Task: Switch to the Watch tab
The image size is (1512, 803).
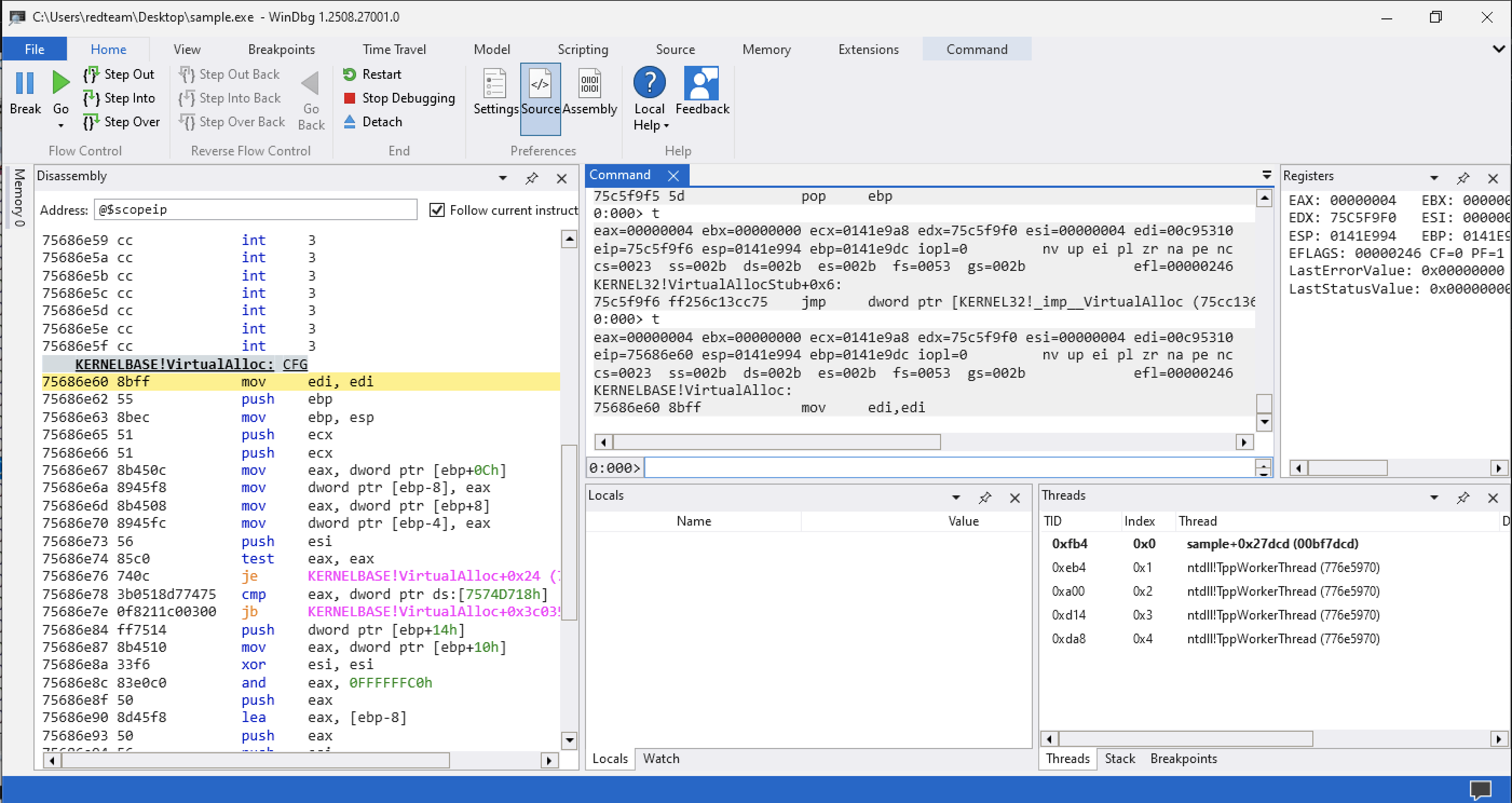Action: click(661, 758)
